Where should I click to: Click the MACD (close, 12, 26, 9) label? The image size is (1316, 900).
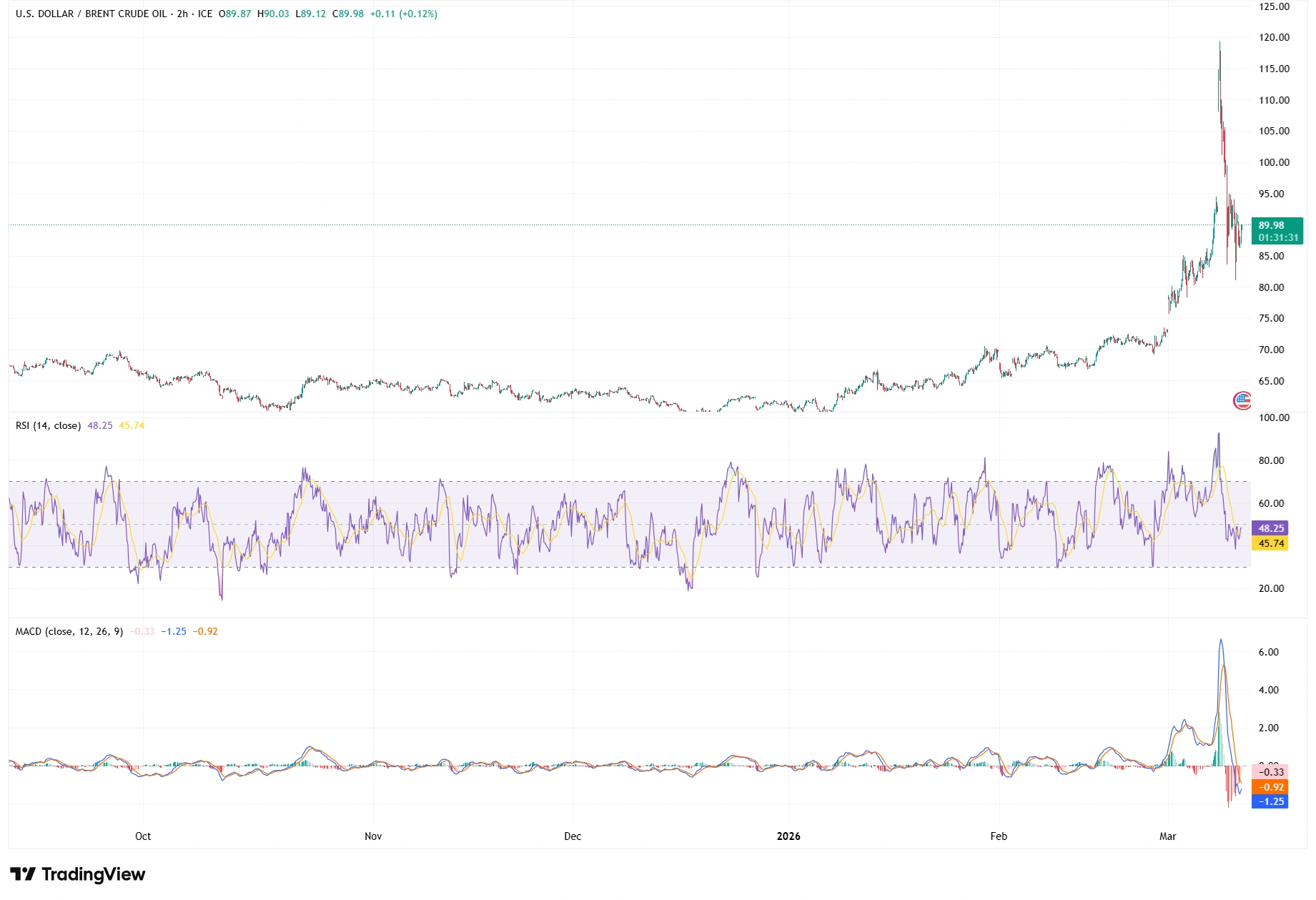coord(69,631)
